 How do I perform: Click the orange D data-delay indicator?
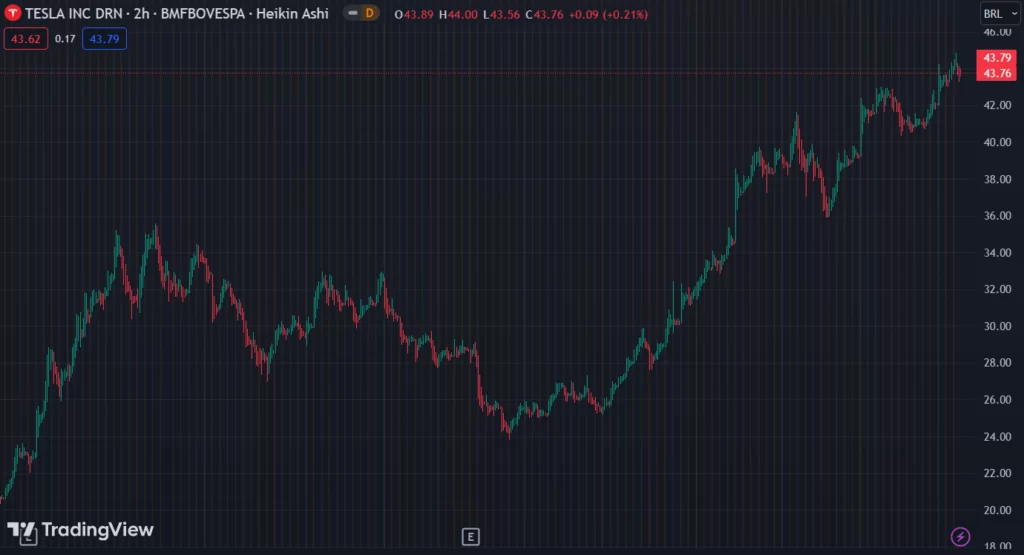[370, 13]
